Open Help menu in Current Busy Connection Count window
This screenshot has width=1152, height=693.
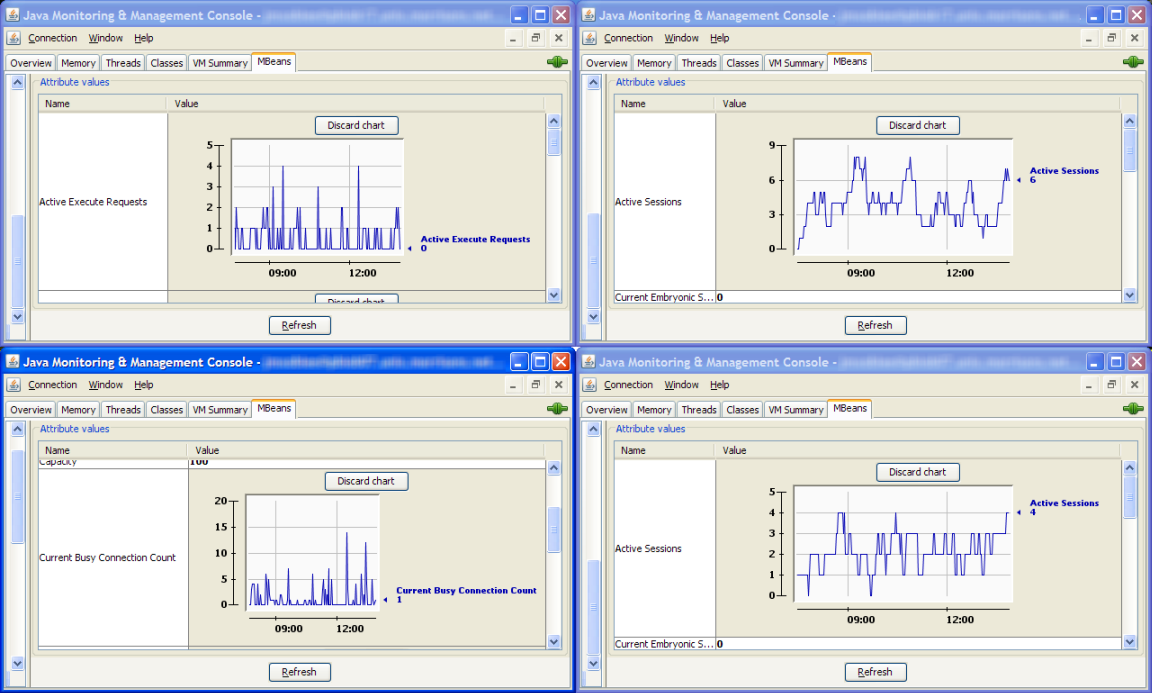[x=144, y=385]
